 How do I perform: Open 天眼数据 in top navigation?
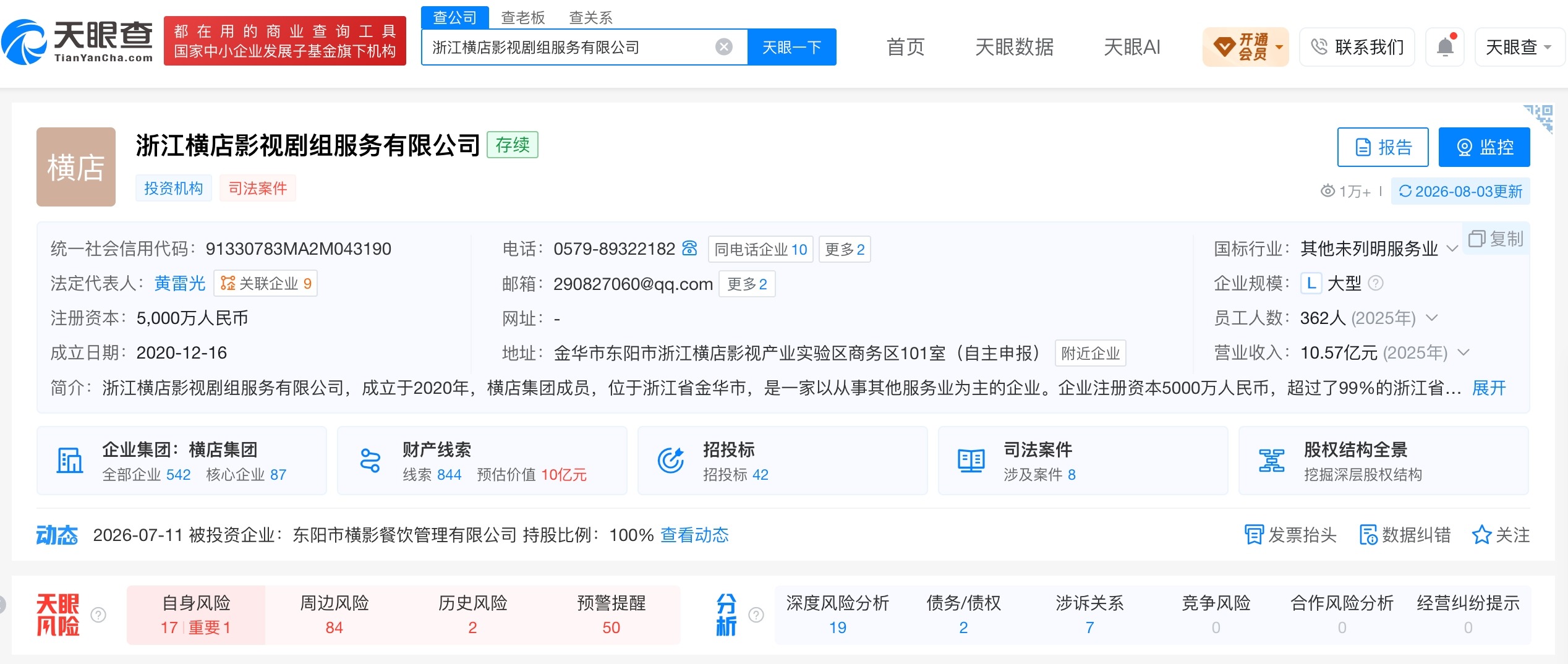tap(1015, 47)
